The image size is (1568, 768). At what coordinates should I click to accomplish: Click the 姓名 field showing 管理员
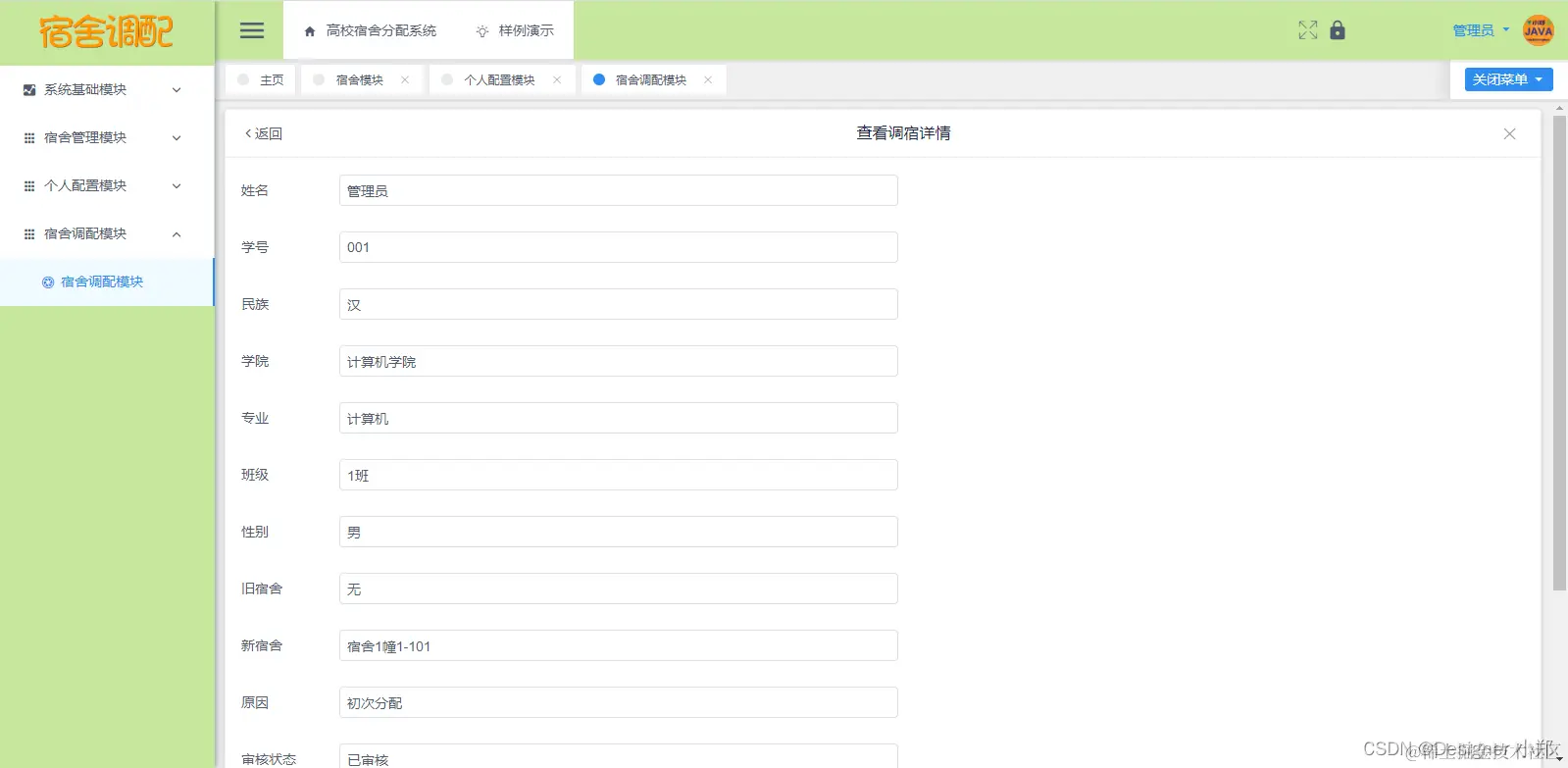618,190
